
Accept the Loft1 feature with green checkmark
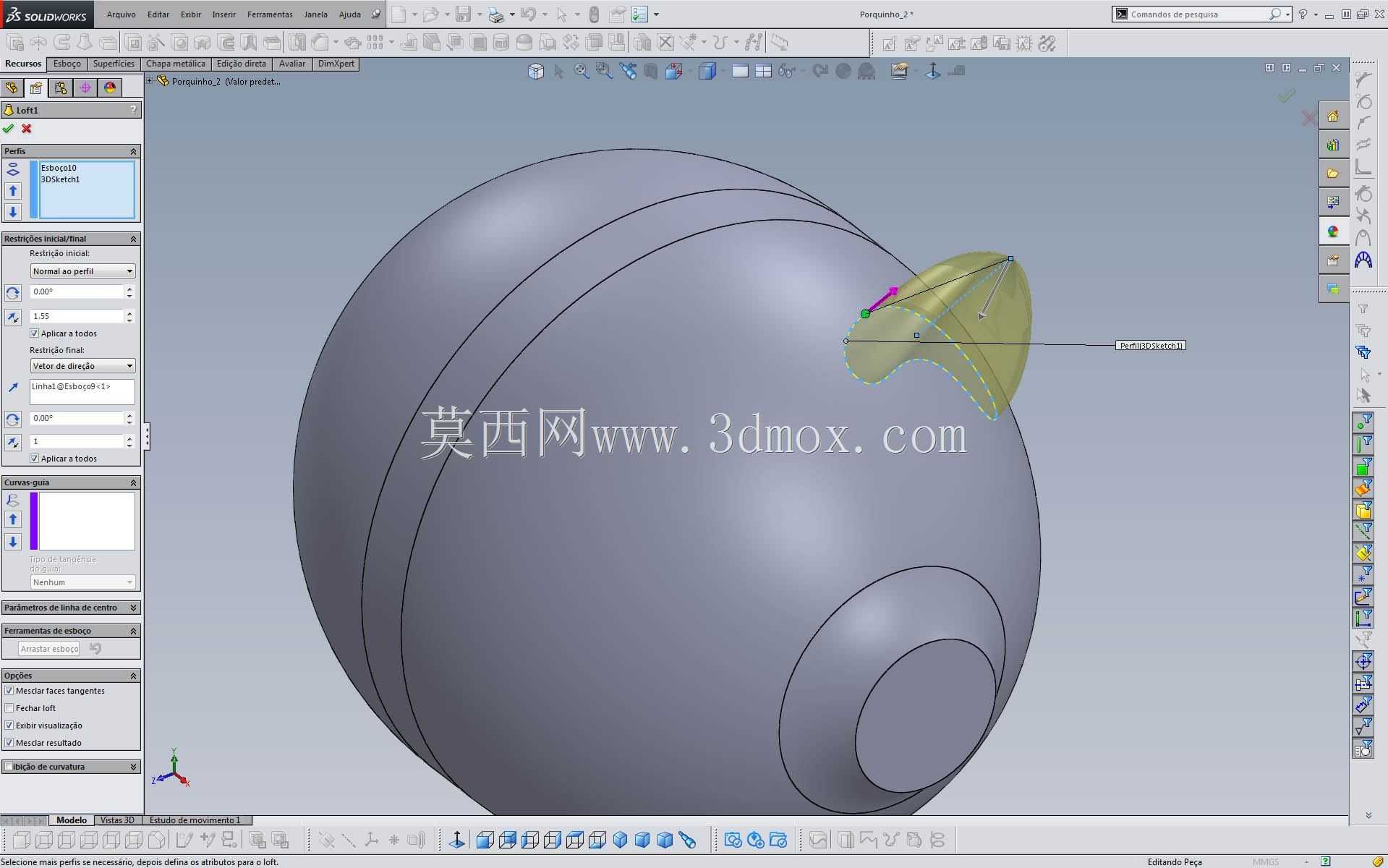click(8, 129)
